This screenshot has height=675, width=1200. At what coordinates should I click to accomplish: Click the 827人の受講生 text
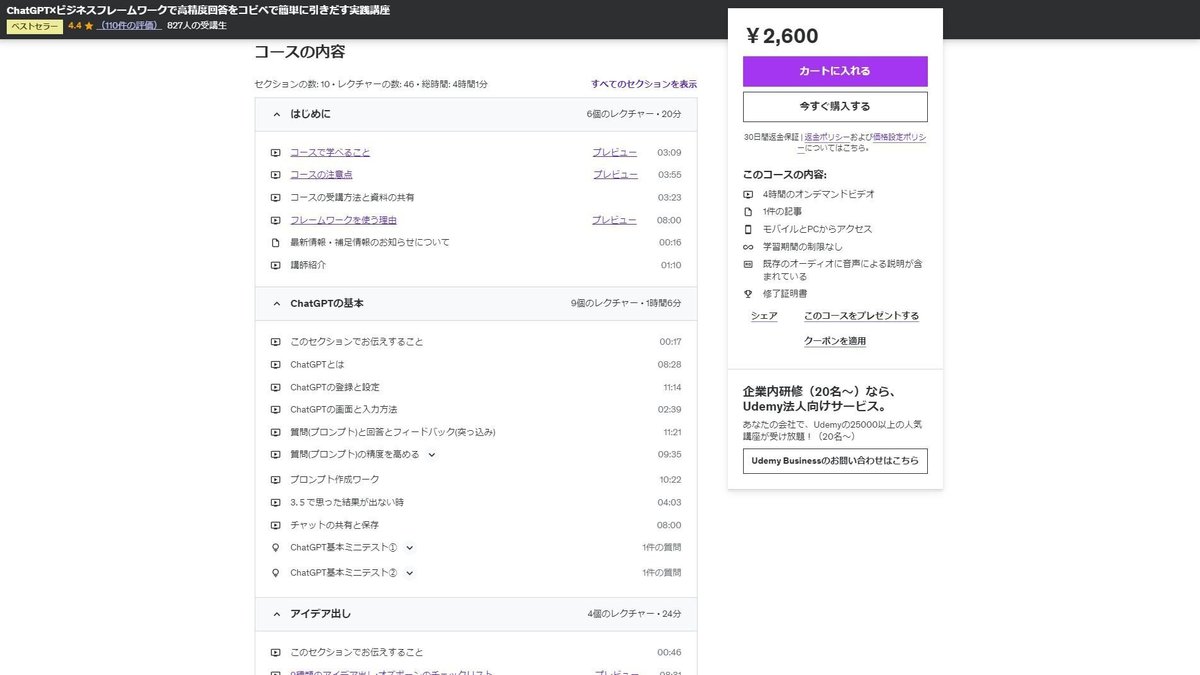pyautogui.click(x=197, y=26)
